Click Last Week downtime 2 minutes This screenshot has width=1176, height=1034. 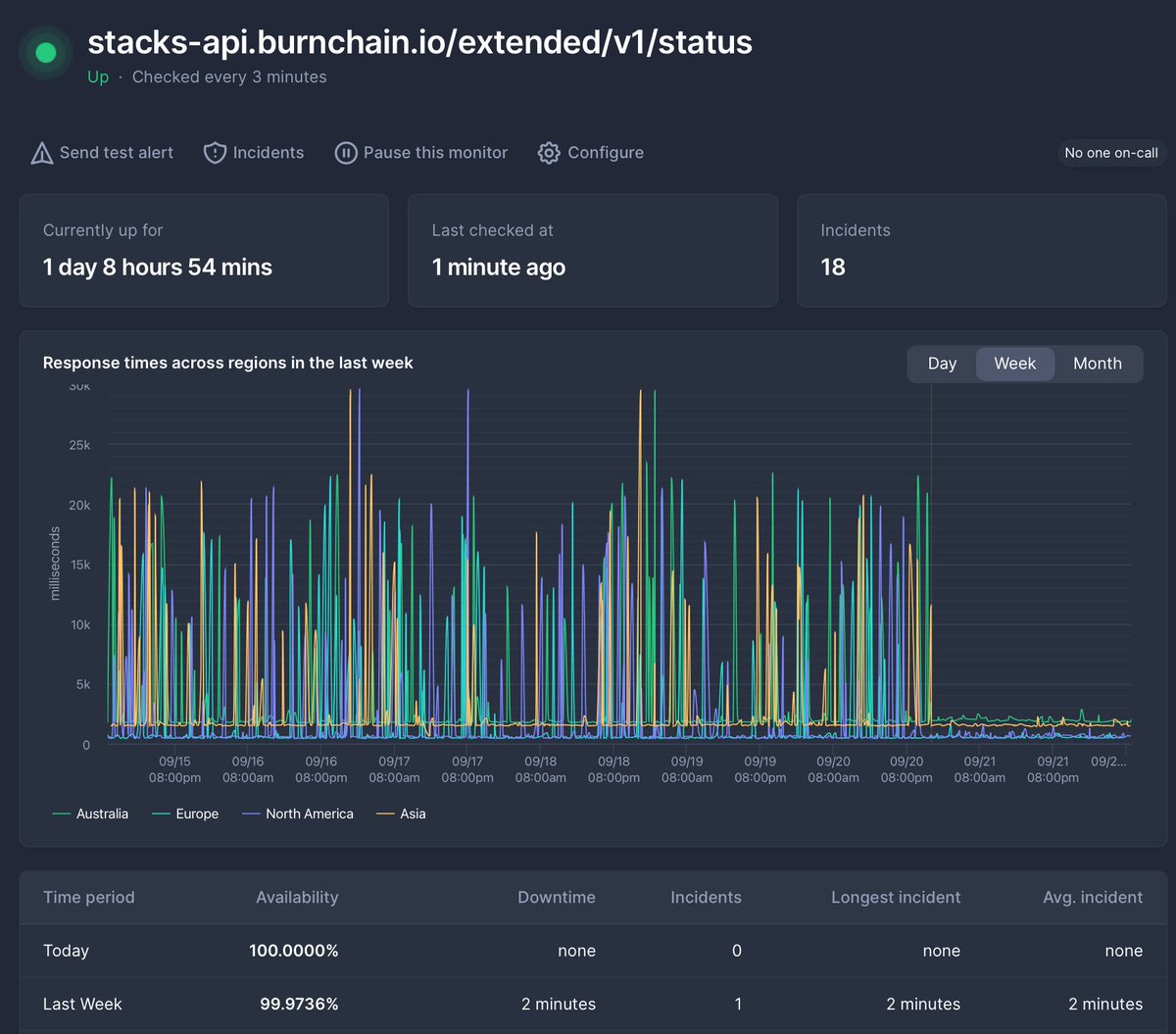pyautogui.click(x=558, y=1004)
